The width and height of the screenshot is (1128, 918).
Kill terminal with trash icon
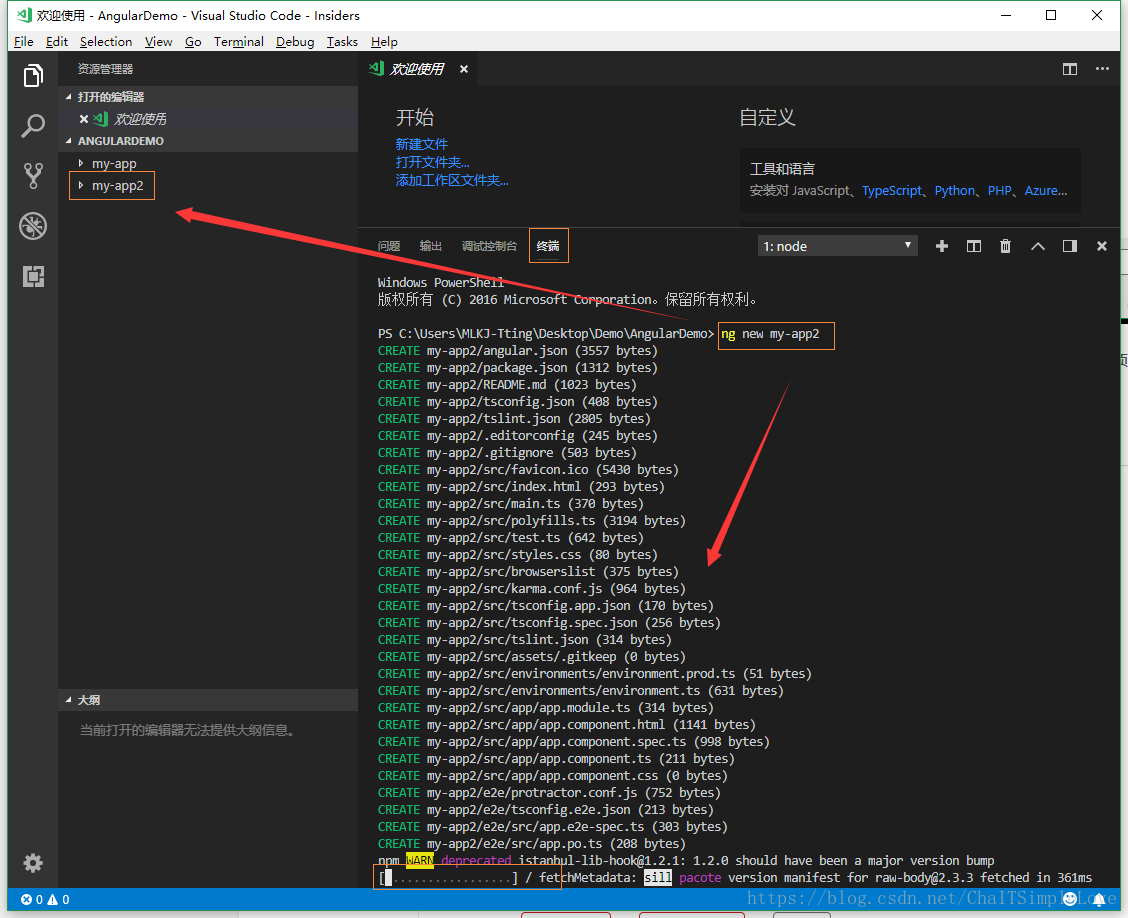pyautogui.click(x=1006, y=246)
